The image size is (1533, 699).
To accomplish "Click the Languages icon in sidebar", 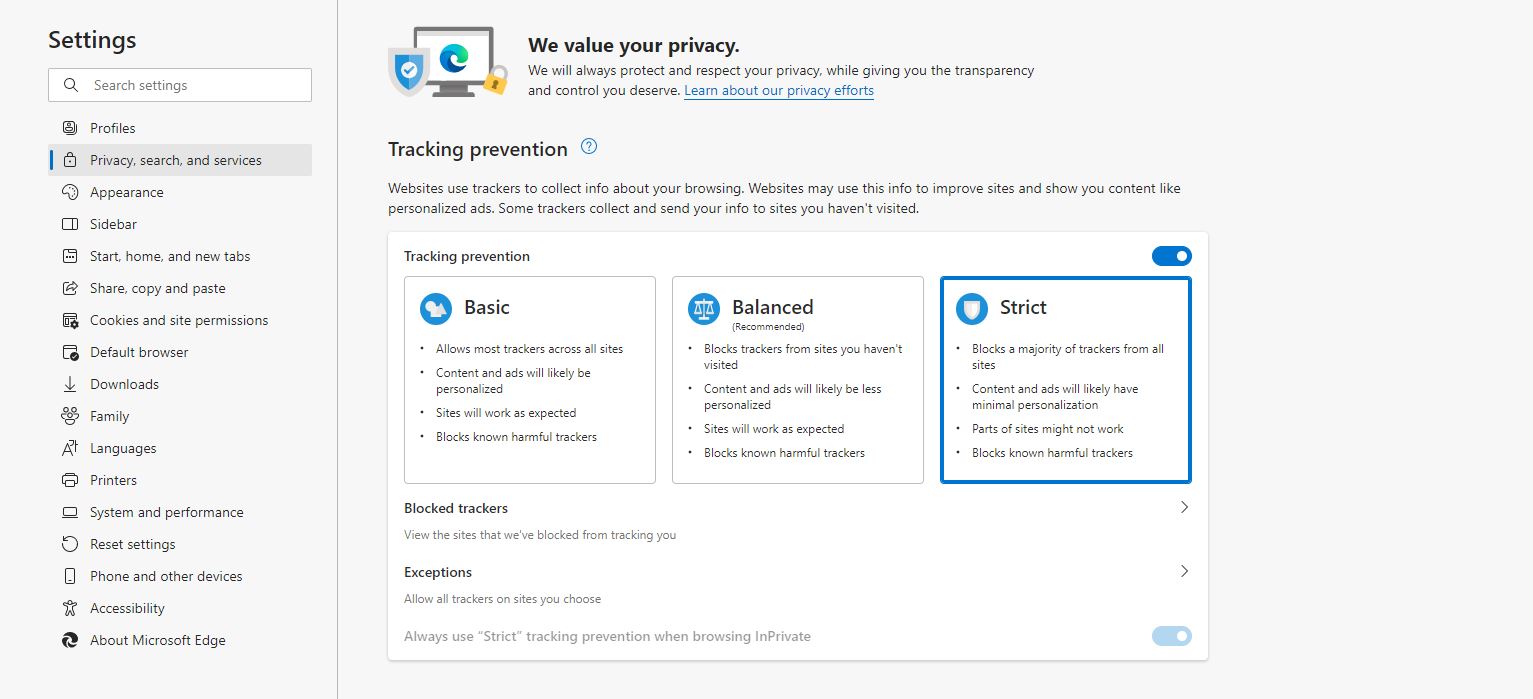I will (x=70, y=448).
